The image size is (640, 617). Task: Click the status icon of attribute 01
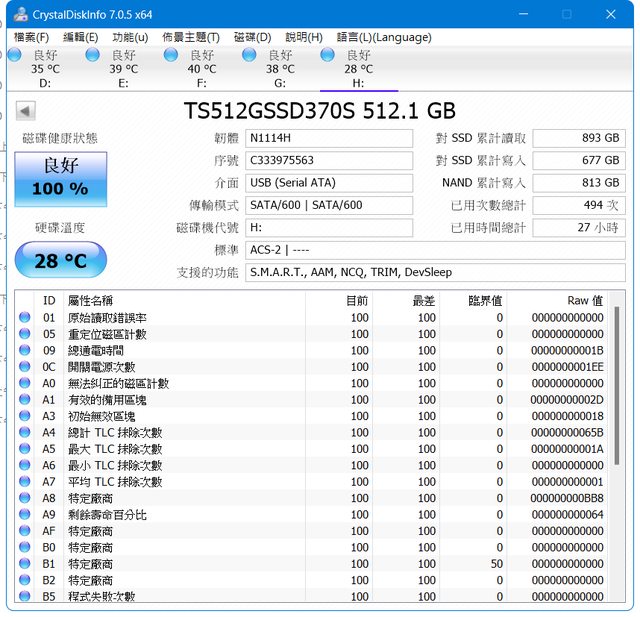point(24,317)
